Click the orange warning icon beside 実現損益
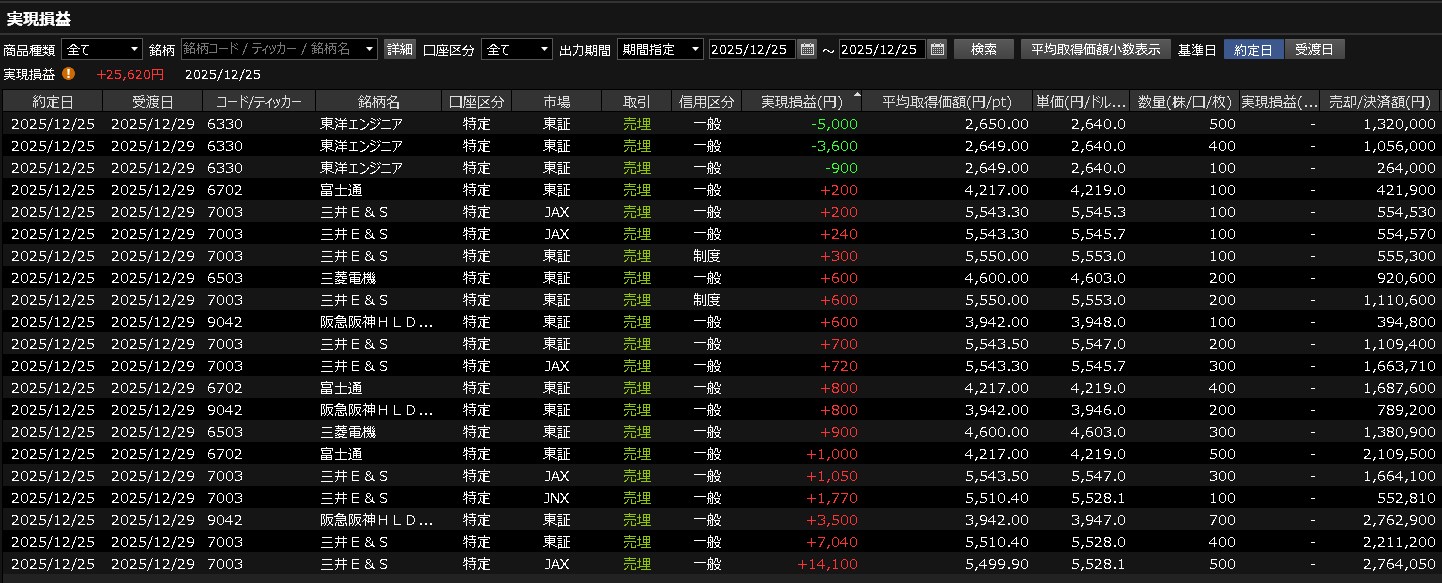This screenshot has height=583, width=1442. (x=68, y=74)
